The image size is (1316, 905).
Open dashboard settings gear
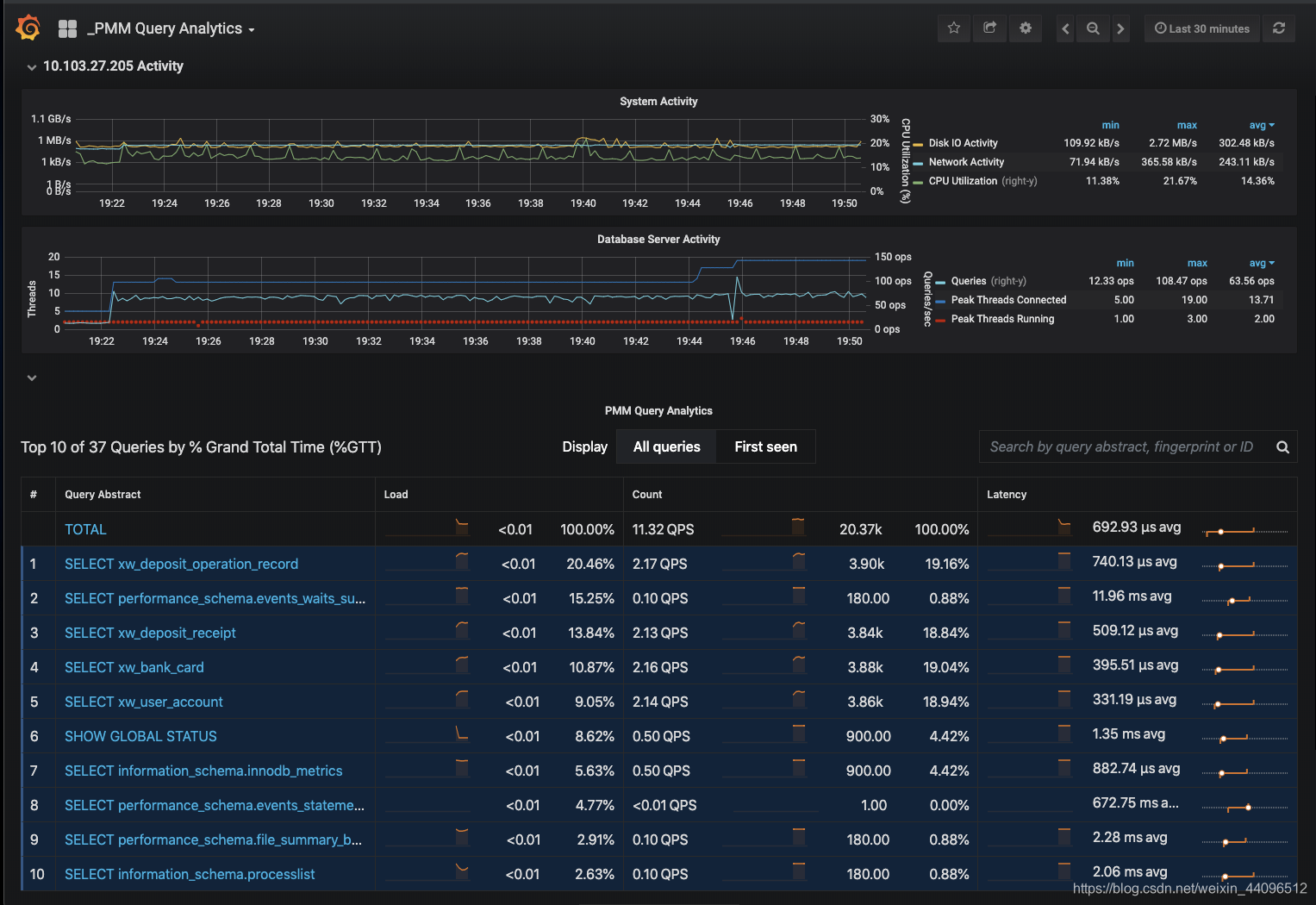[x=1025, y=28]
